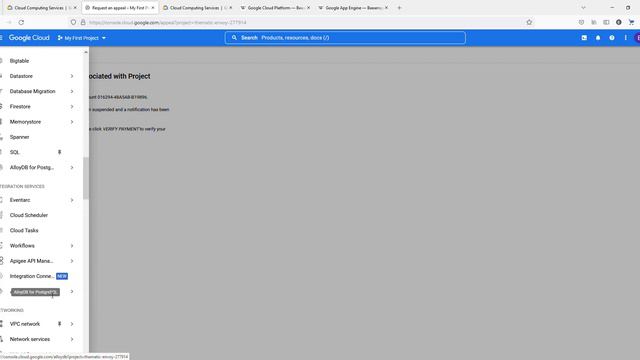Expand the Firestore submenu chevron
The width and height of the screenshot is (640, 360).
pyautogui.click(x=72, y=107)
